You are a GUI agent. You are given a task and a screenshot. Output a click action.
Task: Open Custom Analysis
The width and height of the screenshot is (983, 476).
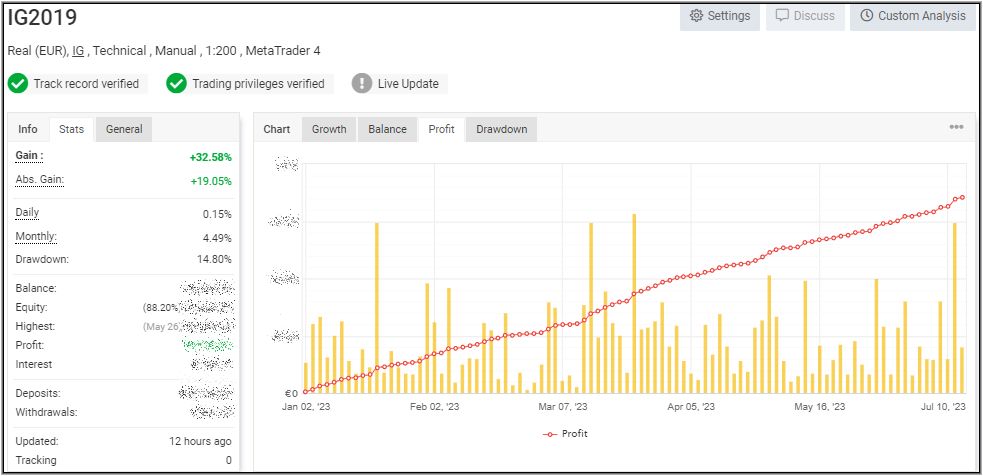912,16
